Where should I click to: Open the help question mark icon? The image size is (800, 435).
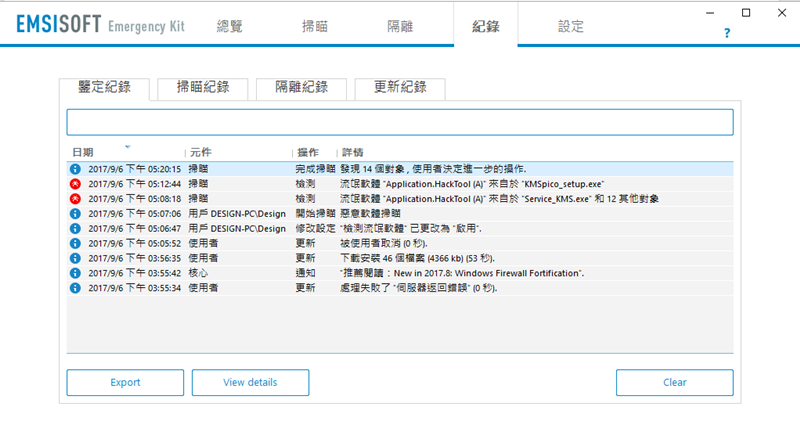727,33
